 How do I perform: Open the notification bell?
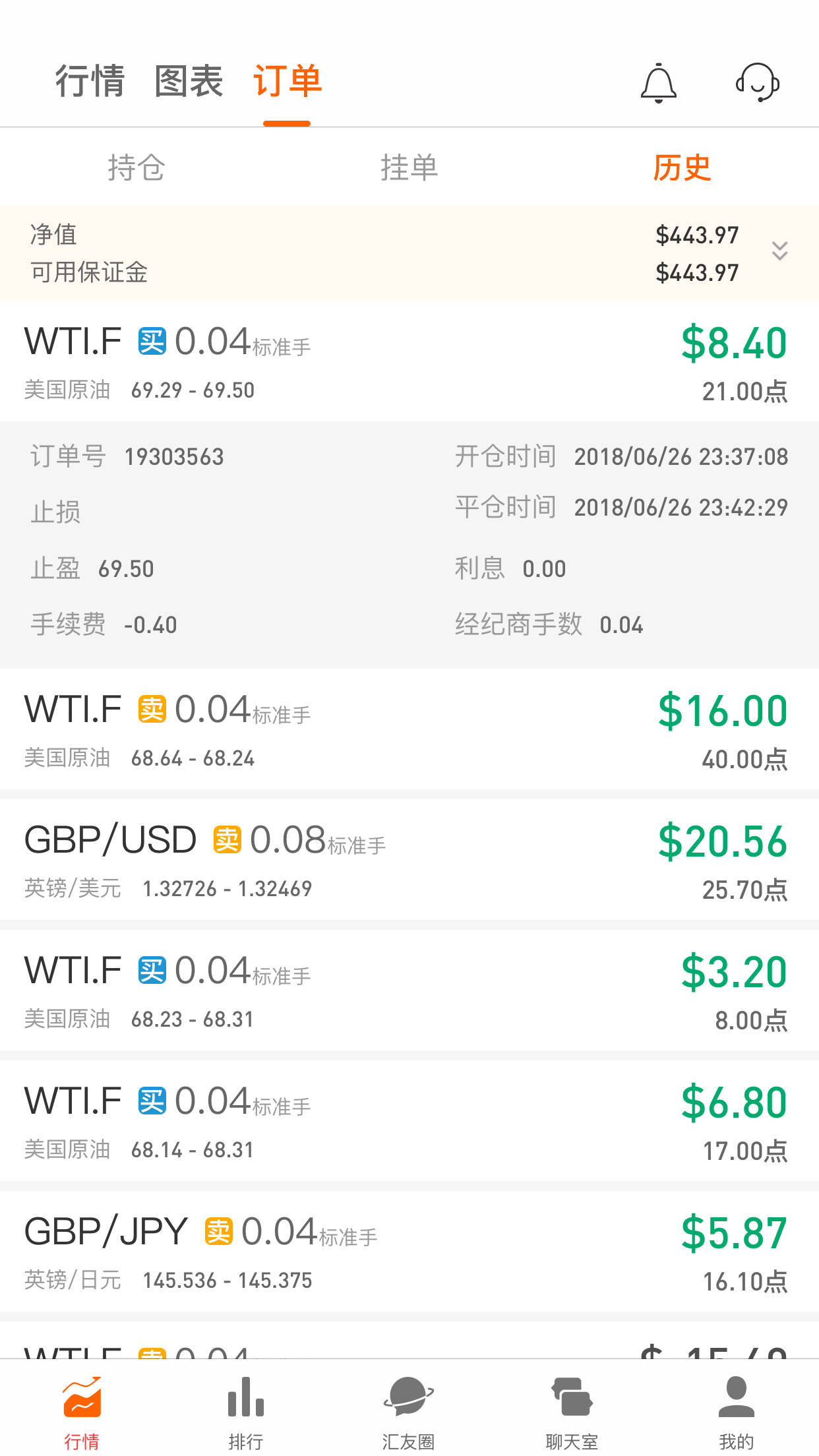pyautogui.click(x=659, y=83)
